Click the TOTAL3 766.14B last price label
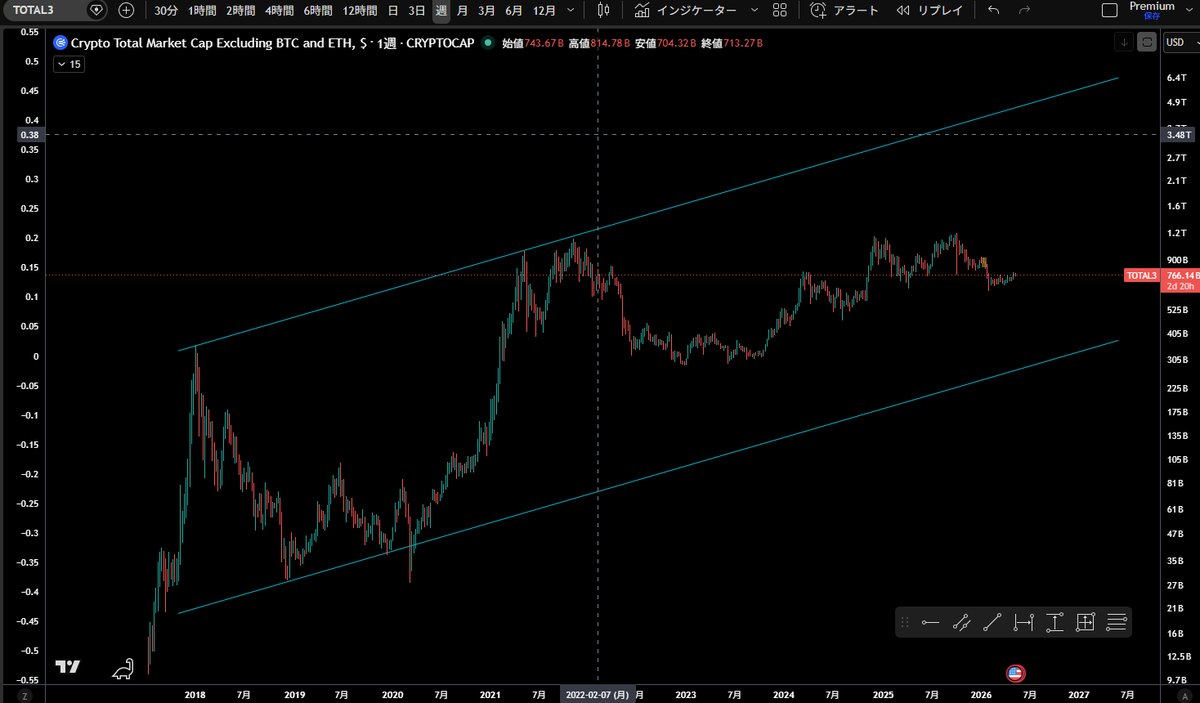The width and height of the screenshot is (1200, 703). pyautogui.click(x=1160, y=280)
